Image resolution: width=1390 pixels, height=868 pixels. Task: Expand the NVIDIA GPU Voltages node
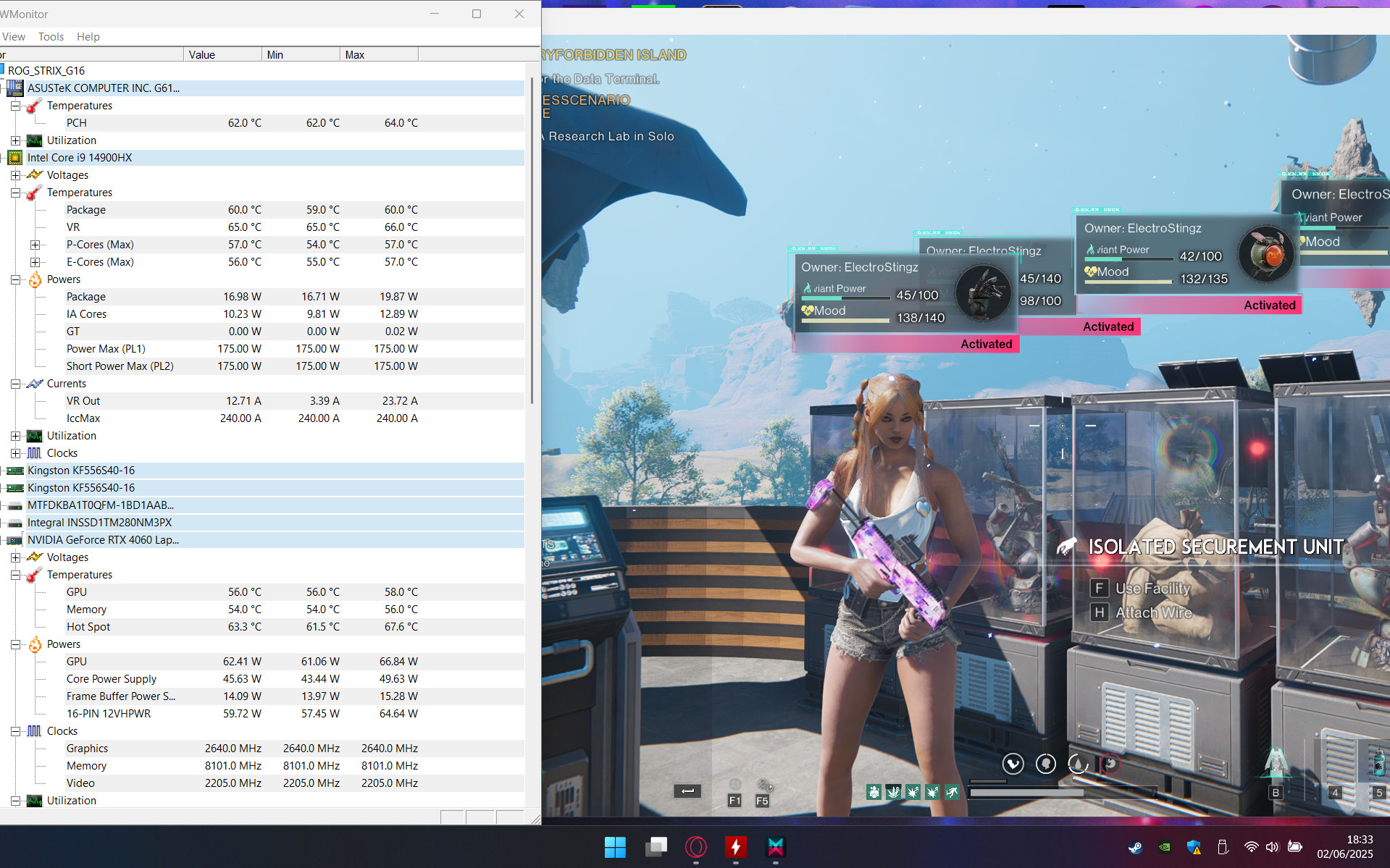[15, 557]
